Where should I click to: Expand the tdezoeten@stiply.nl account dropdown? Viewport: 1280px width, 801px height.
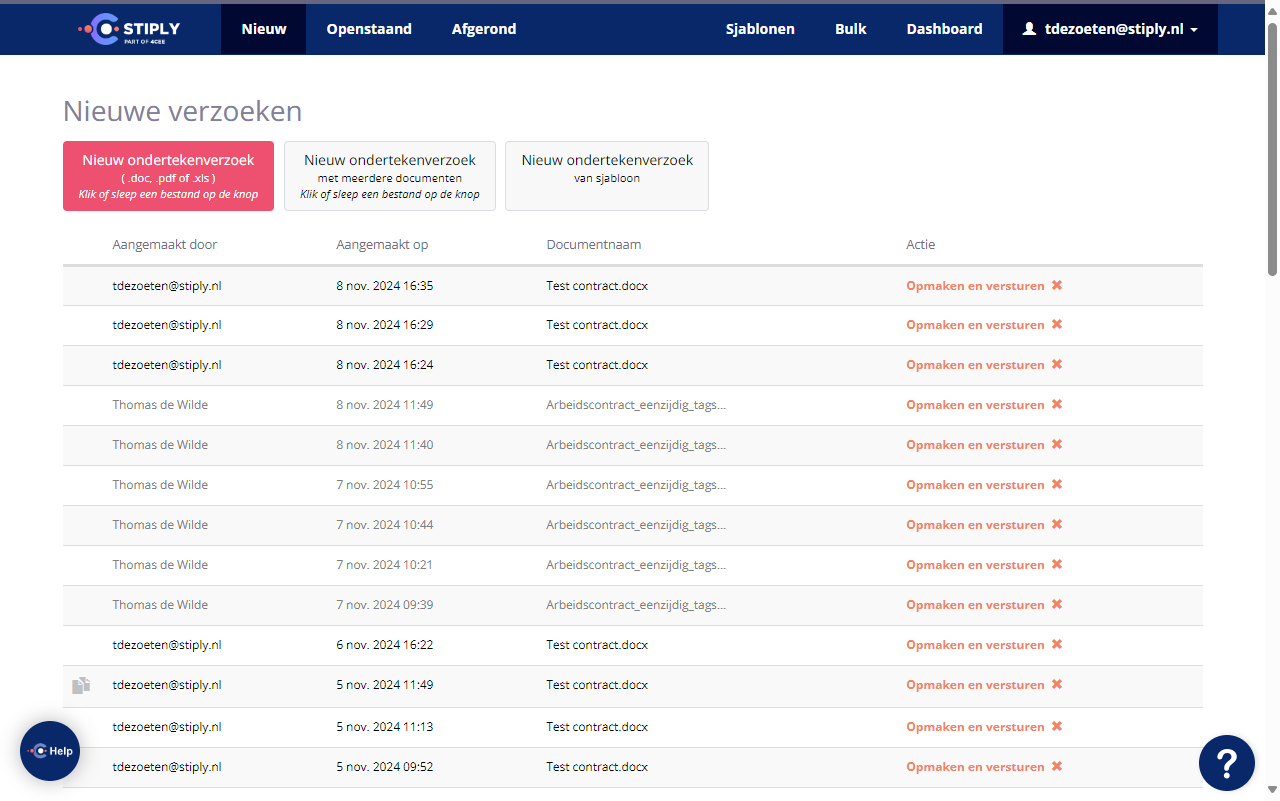click(x=1110, y=29)
